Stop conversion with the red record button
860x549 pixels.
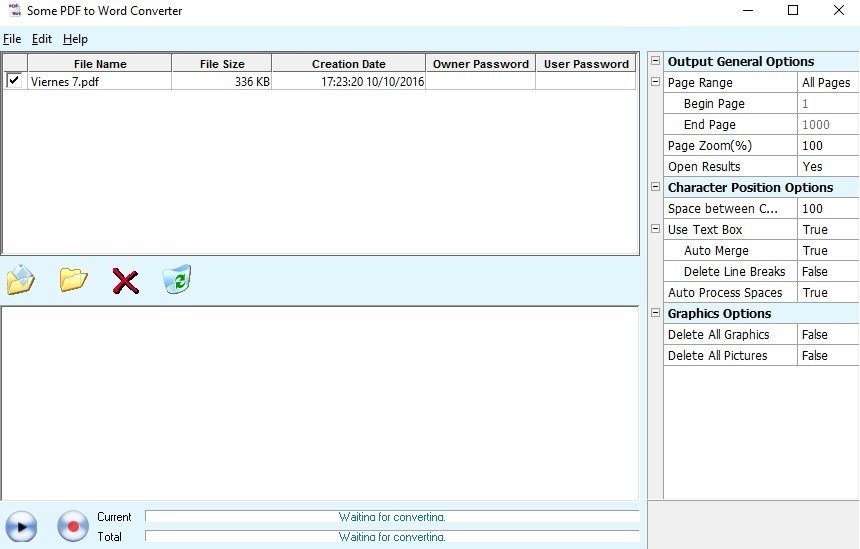73,526
